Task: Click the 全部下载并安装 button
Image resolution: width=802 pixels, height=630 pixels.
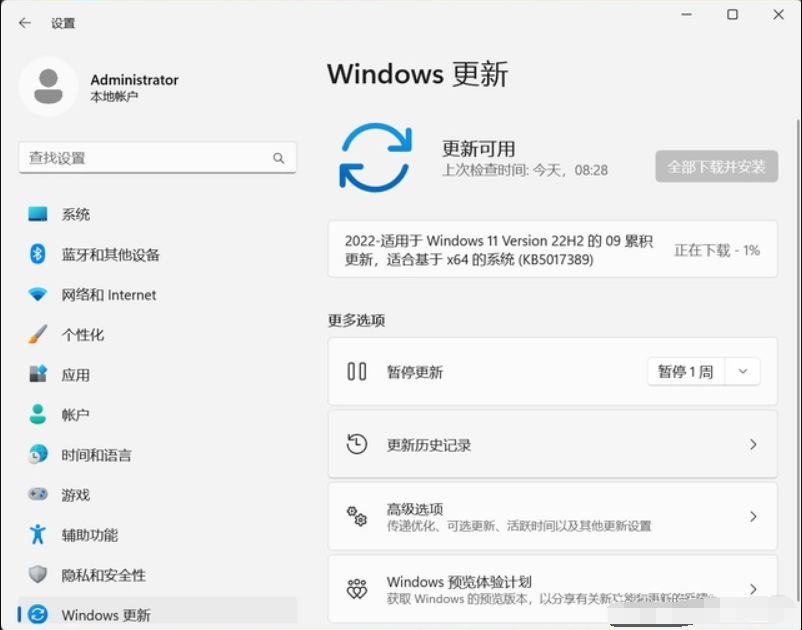Action: click(x=716, y=167)
